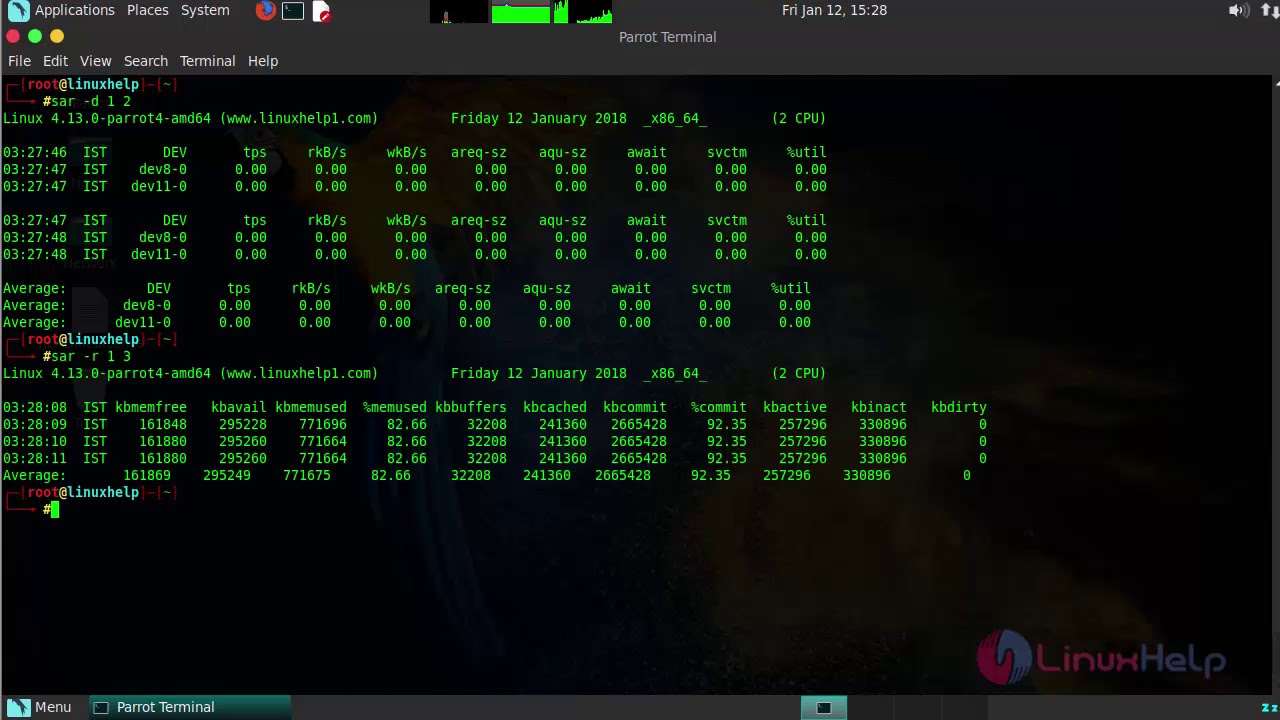This screenshot has height=720, width=1280.
Task: Launch terminal from top panel launcher icon
Action: point(293,11)
